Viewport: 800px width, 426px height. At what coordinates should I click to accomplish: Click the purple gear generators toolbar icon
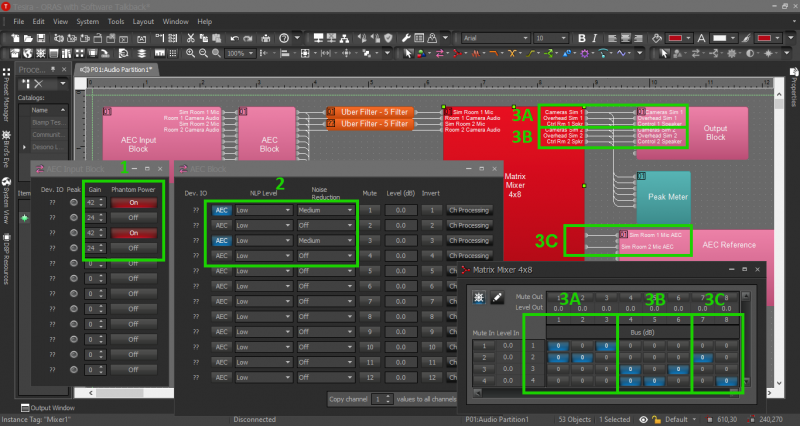tap(585, 53)
